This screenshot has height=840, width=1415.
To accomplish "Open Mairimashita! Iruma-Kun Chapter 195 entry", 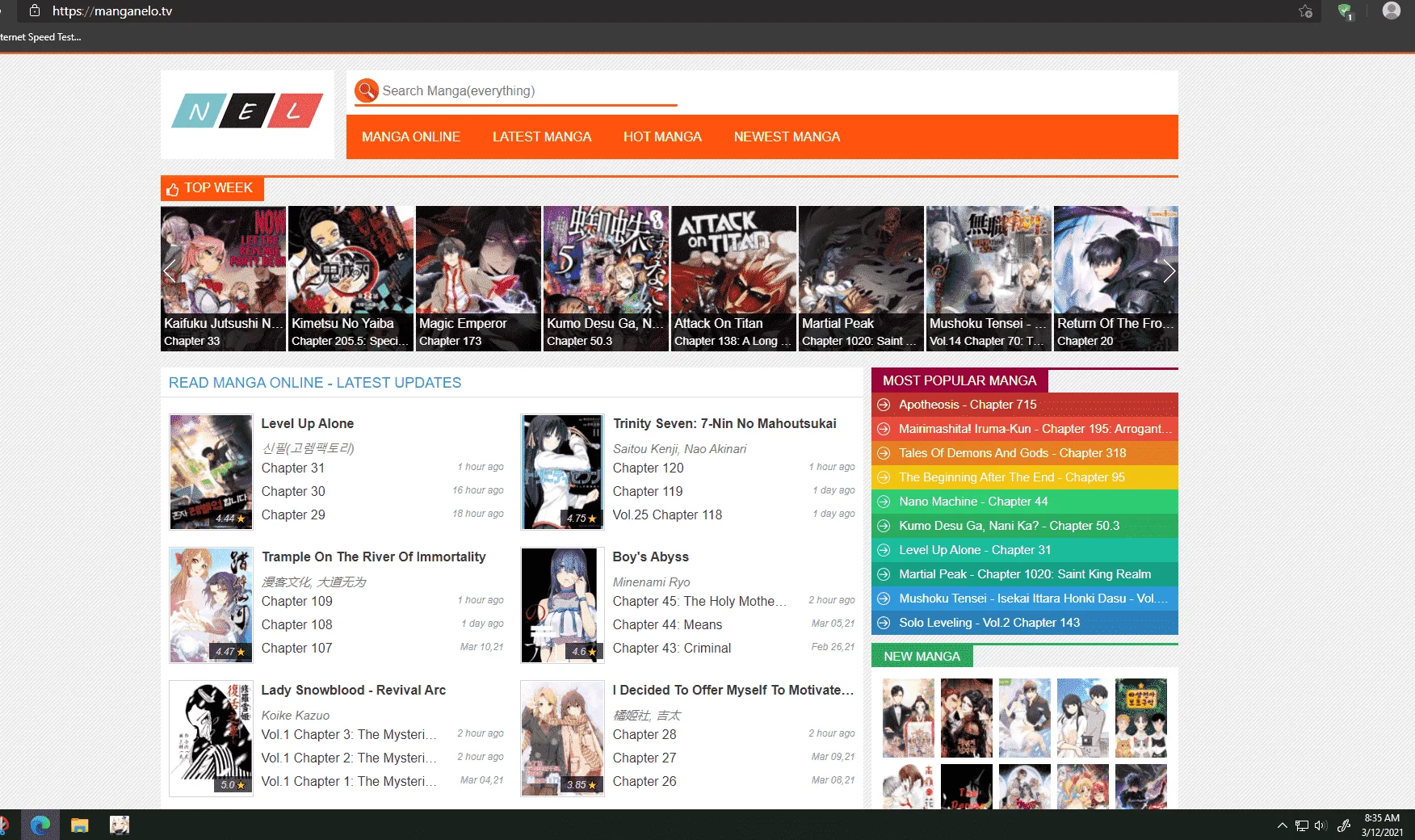I will (x=1025, y=429).
